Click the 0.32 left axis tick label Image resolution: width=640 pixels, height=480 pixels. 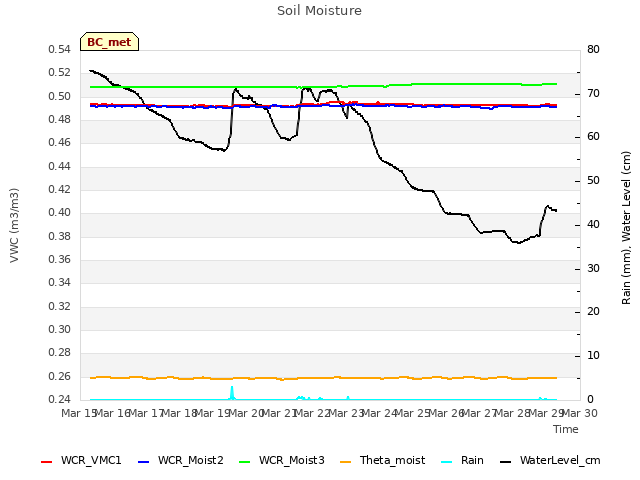60,306
